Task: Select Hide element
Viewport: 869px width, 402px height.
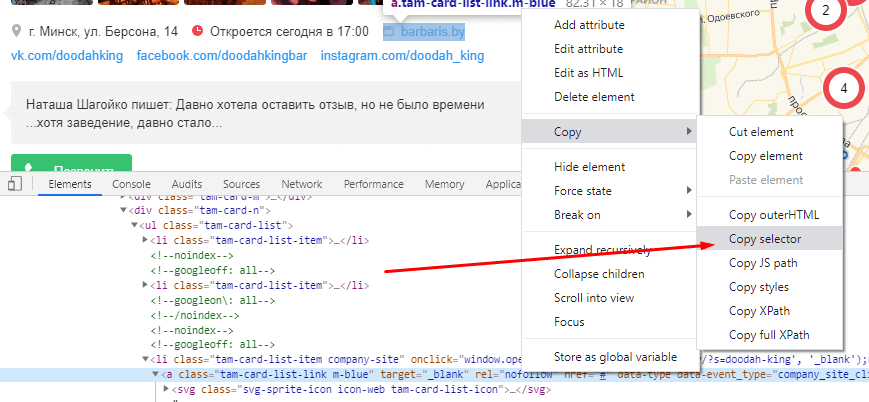Action: coord(611,167)
